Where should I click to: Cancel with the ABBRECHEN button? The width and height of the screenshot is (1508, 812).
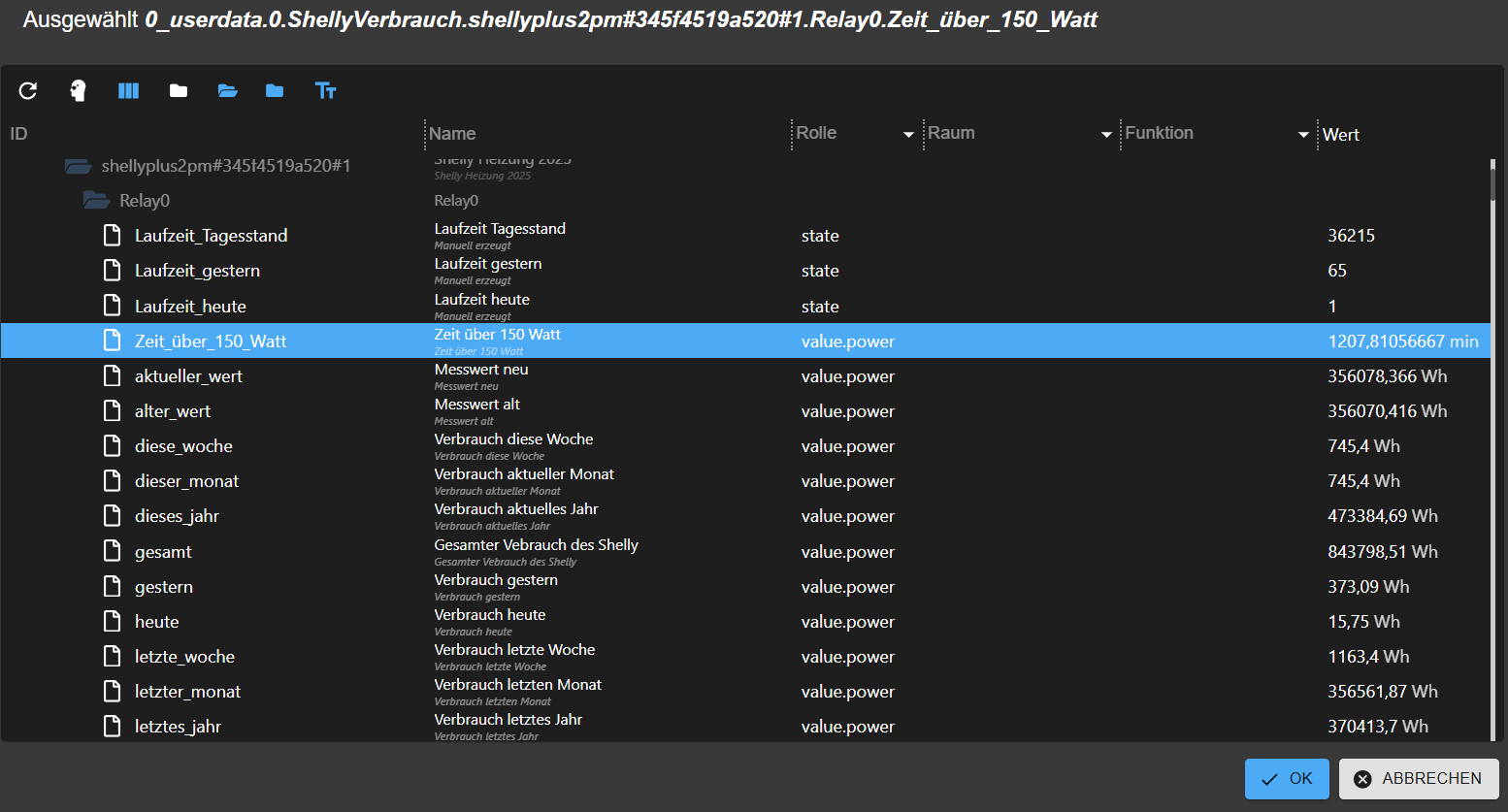click(x=1419, y=779)
